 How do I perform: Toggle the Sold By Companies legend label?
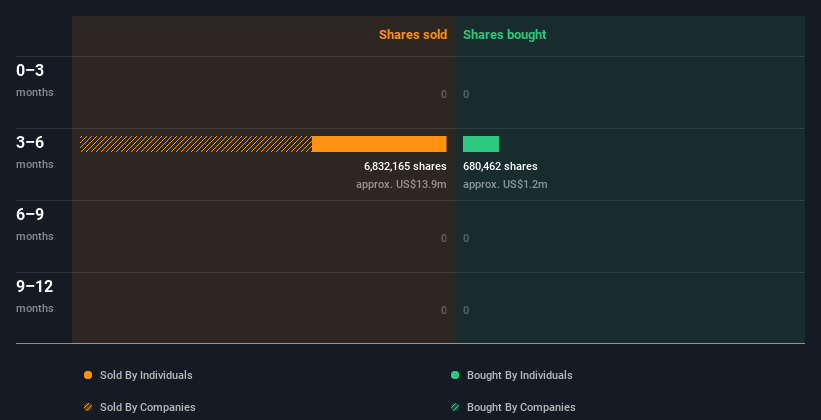[148, 407]
